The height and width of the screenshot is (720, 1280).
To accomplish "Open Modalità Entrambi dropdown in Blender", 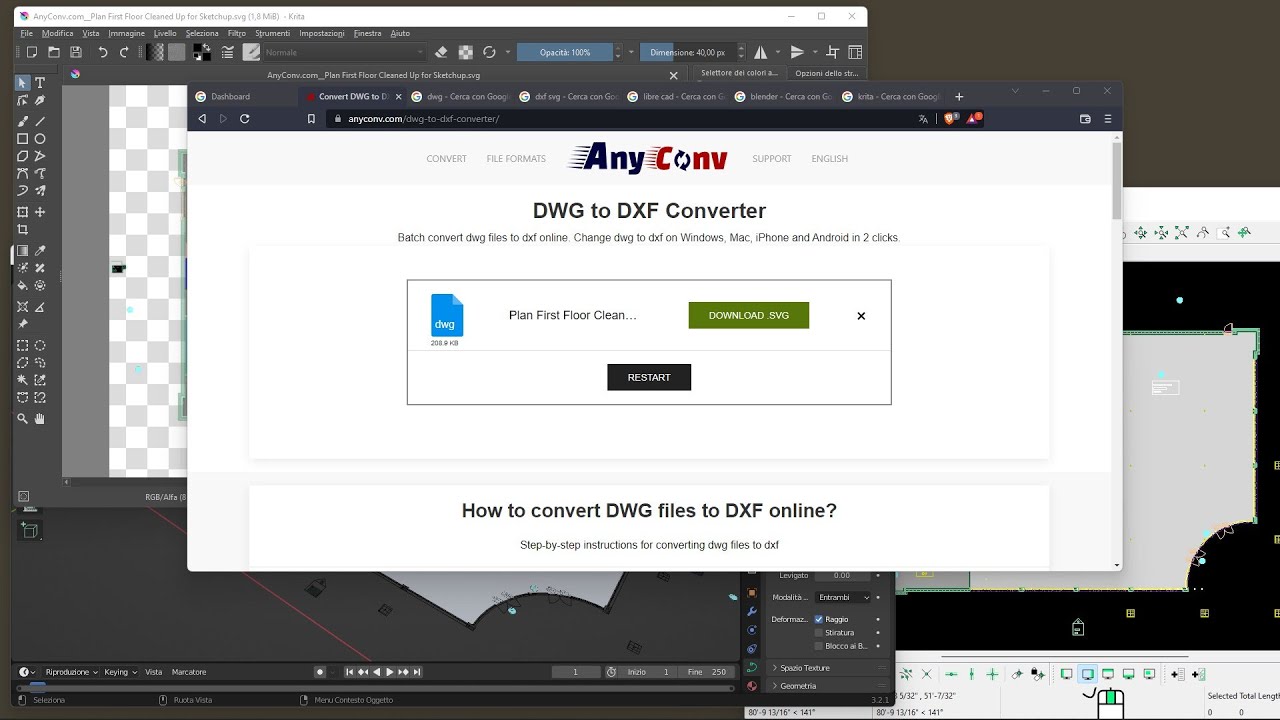I will pos(844,597).
